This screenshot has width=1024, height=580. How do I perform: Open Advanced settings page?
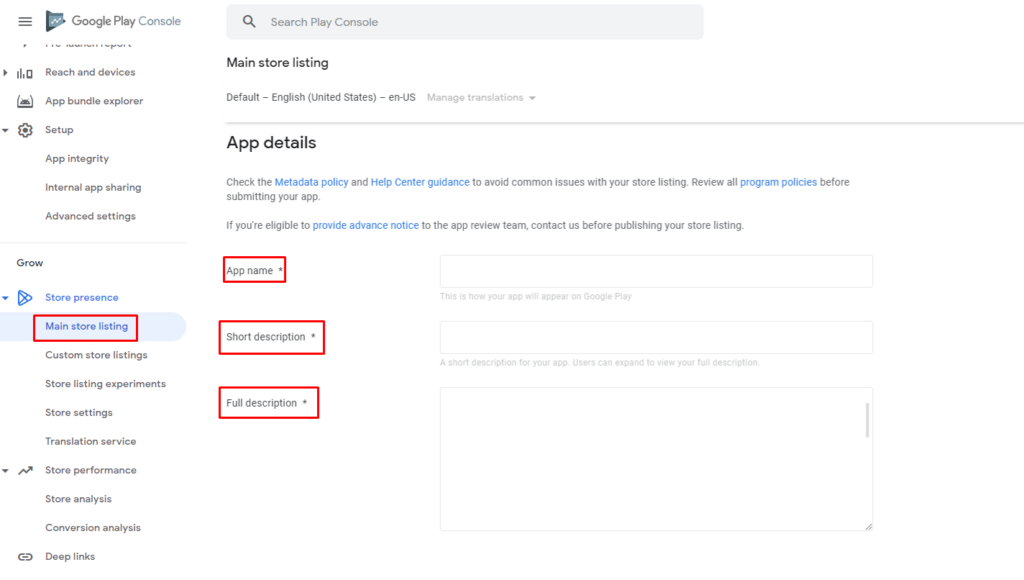coord(90,216)
